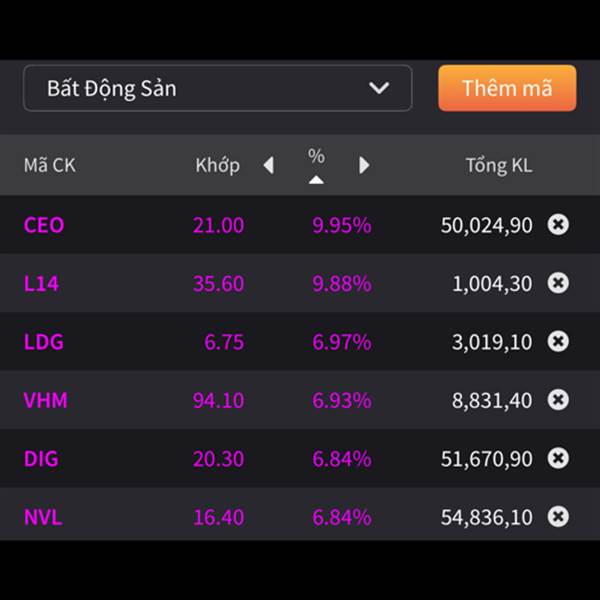The height and width of the screenshot is (600, 600).
Task: Remove NVL stock entry
Action: tap(558, 517)
